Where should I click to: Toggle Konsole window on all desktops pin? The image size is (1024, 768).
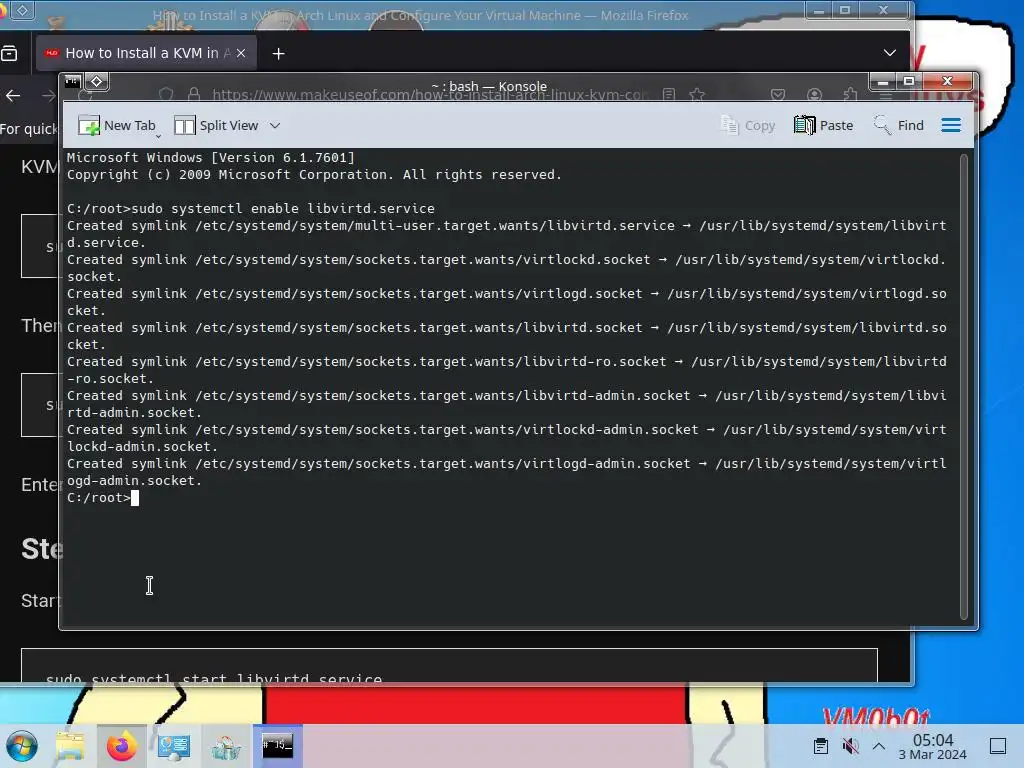point(97,82)
